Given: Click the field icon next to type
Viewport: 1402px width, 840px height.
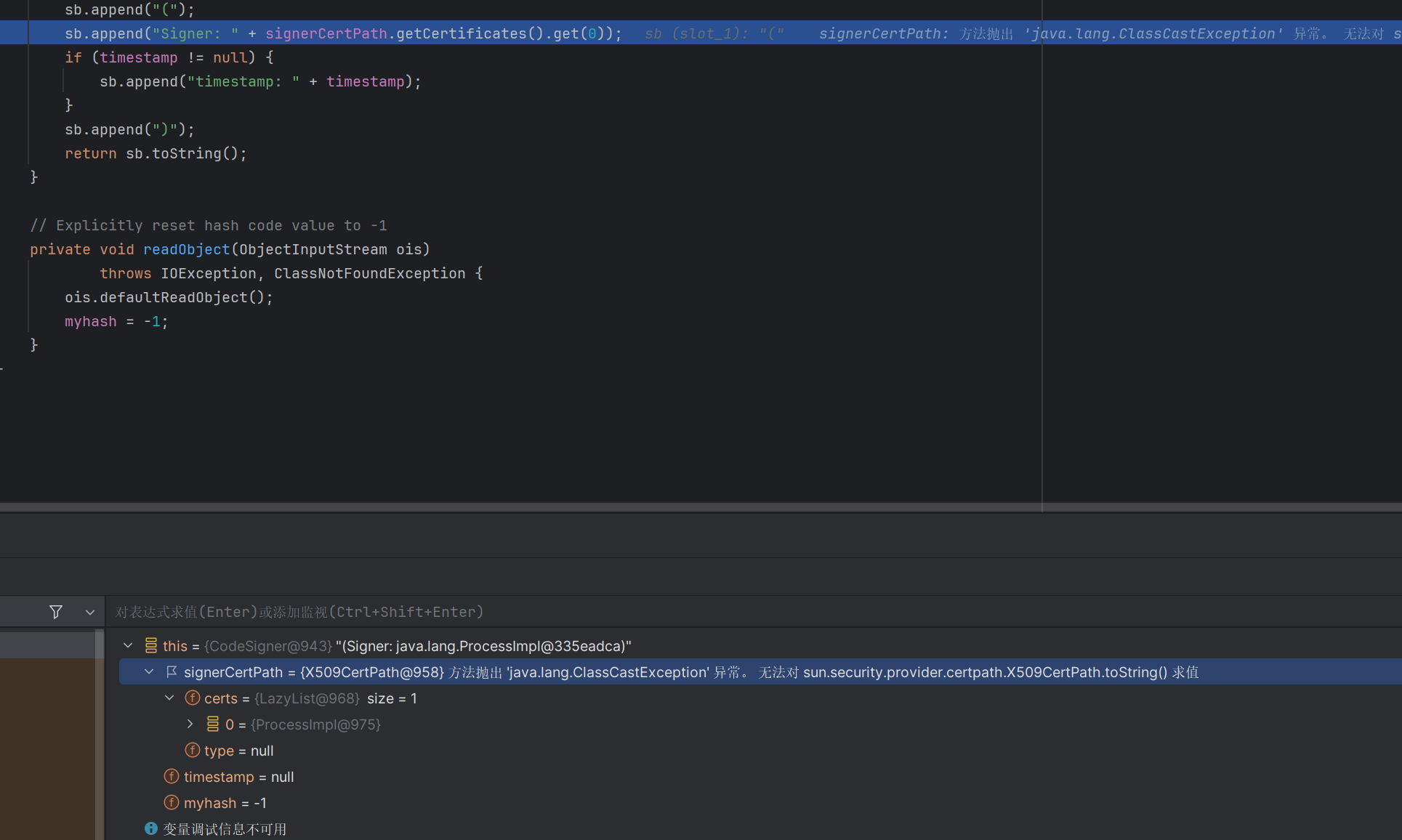Looking at the screenshot, I should (193, 750).
